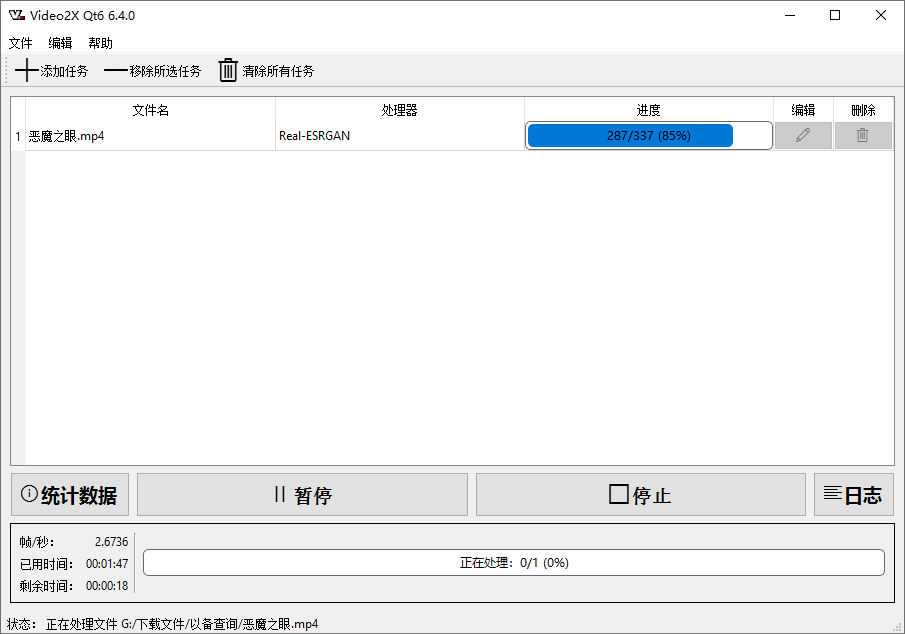
Task: Open the 统计数据 statistics panel
Action: [70, 495]
